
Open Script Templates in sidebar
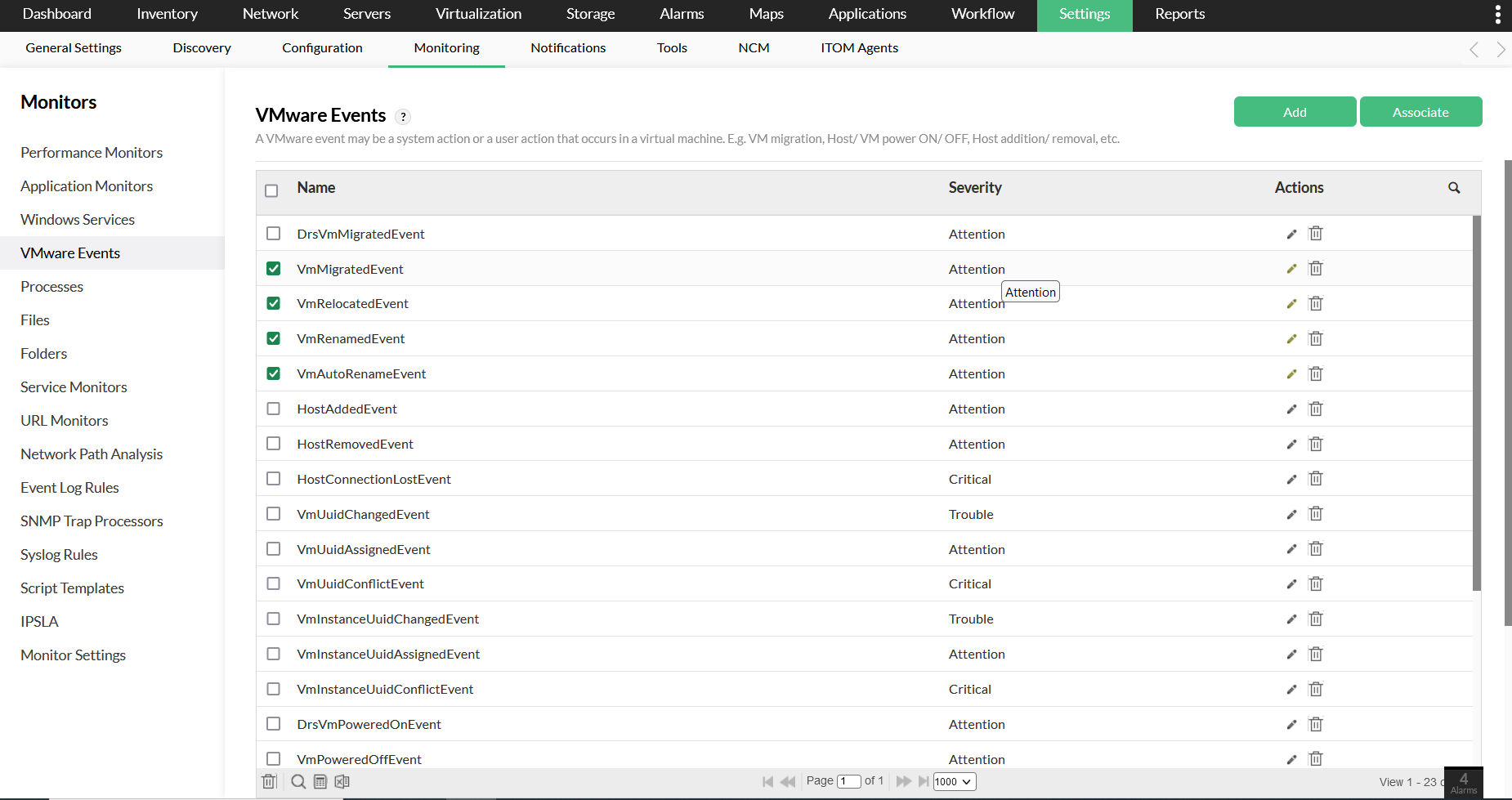pyautogui.click(x=73, y=588)
